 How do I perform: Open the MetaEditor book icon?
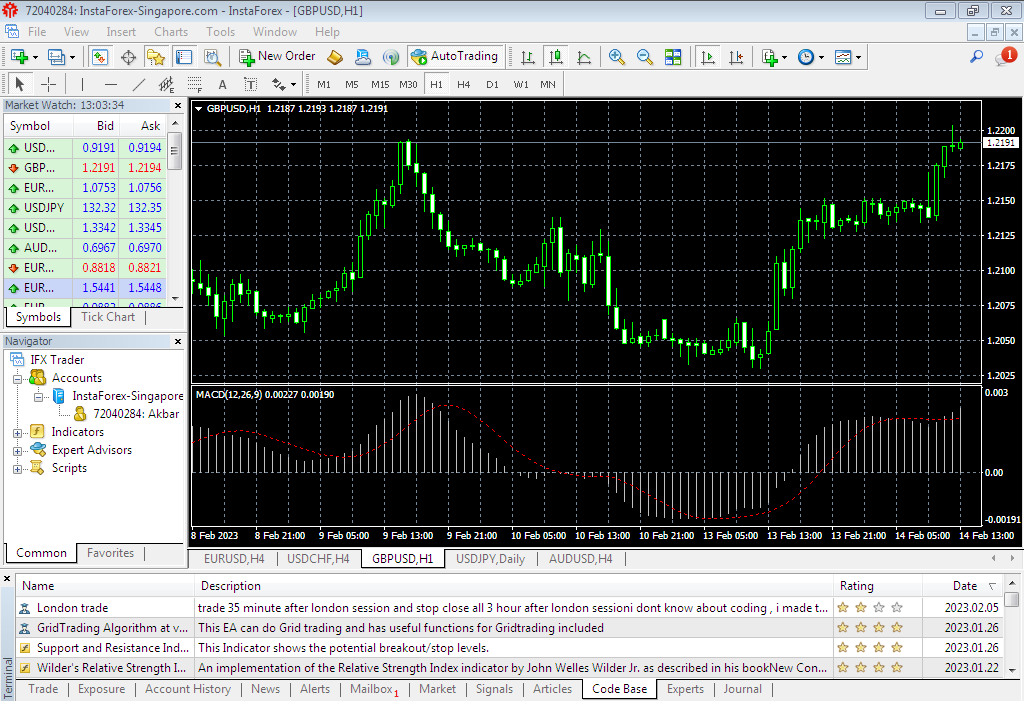coord(334,57)
